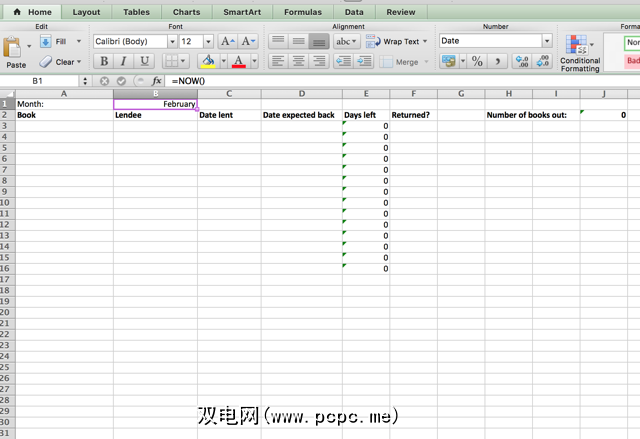This screenshot has width=640, height=439.
Task: Align text to top of cell
Action: (x=278, y=41)
